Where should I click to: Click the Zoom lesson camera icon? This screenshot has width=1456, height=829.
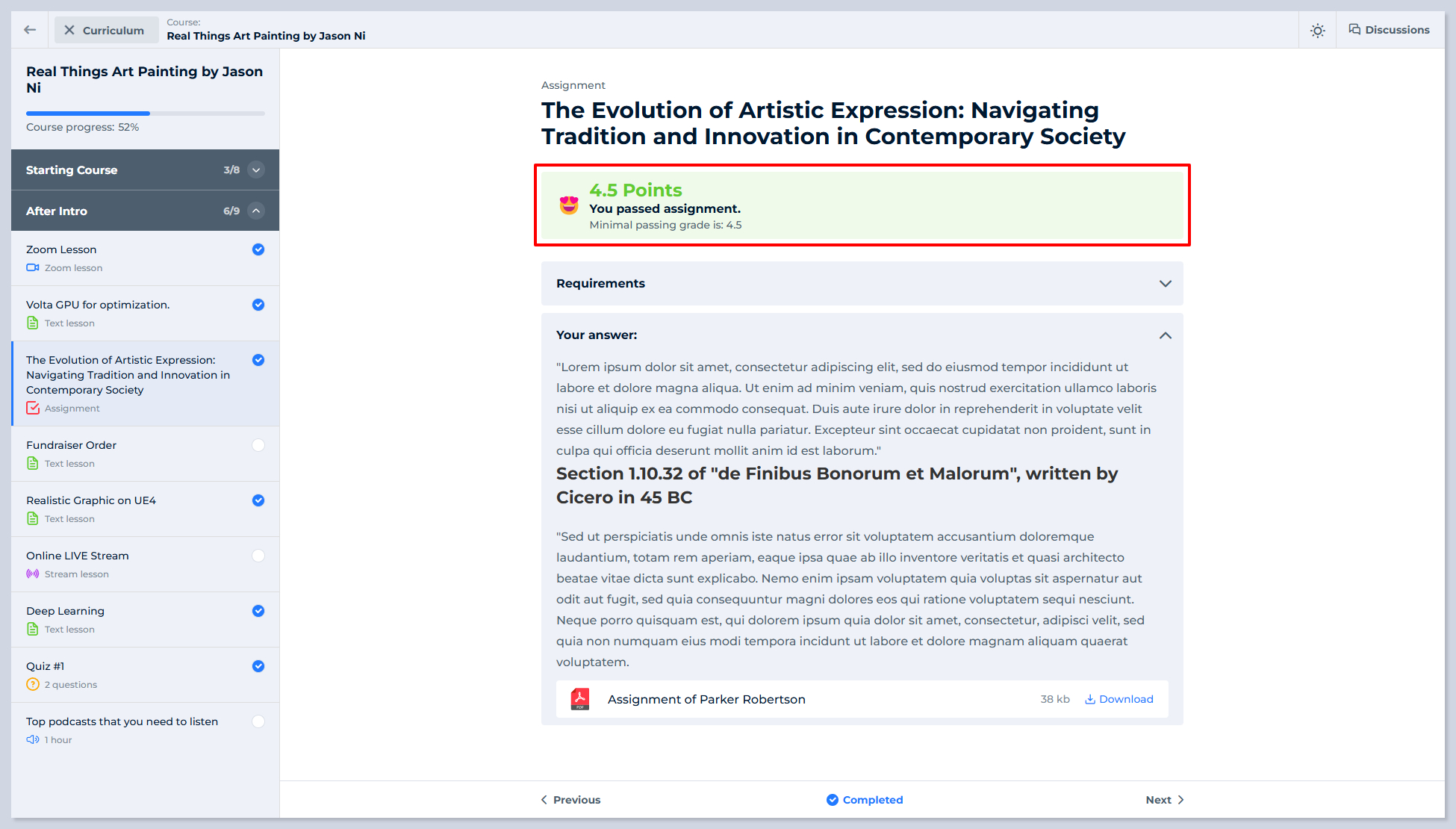point(33,267)
